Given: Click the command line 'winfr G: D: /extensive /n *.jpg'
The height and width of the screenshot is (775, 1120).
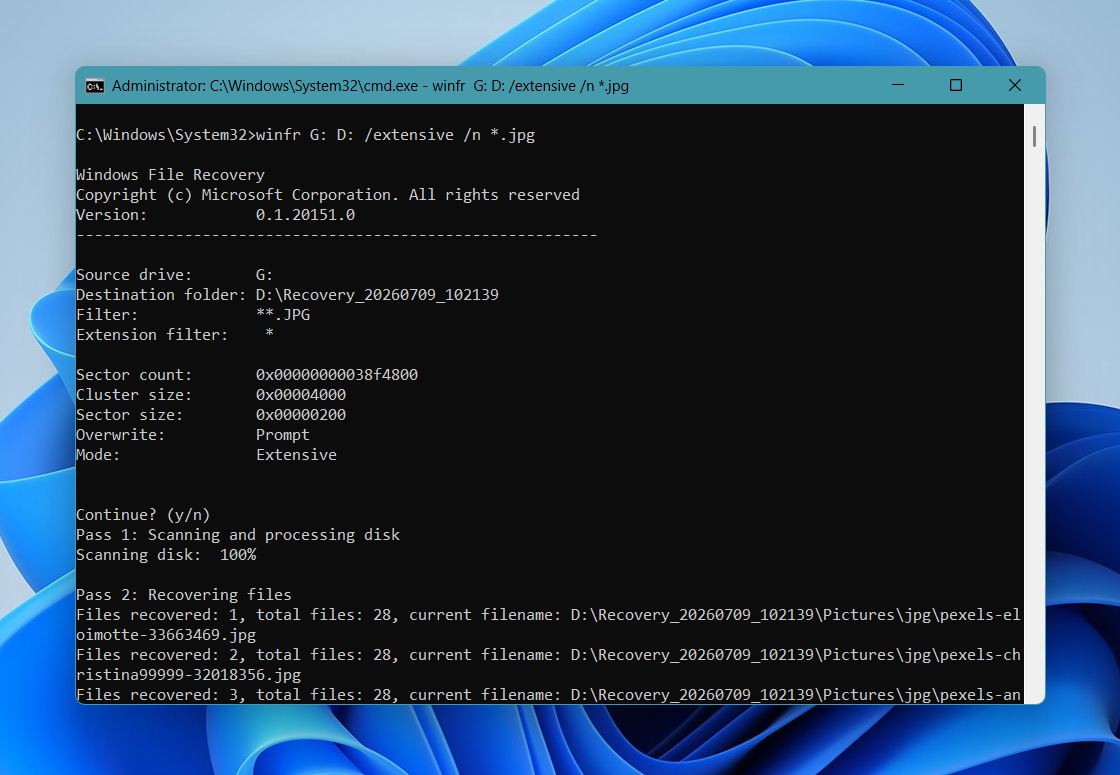Looking at the screenshot, I should (x=395, y=135).
